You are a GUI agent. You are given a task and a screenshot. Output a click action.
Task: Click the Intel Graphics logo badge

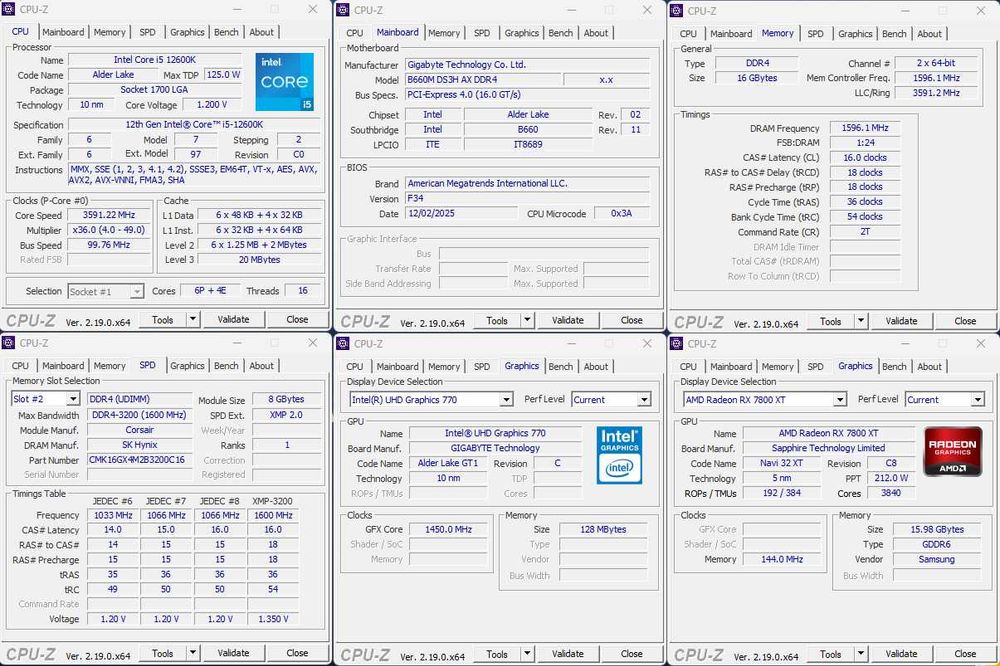click(619, 455)
